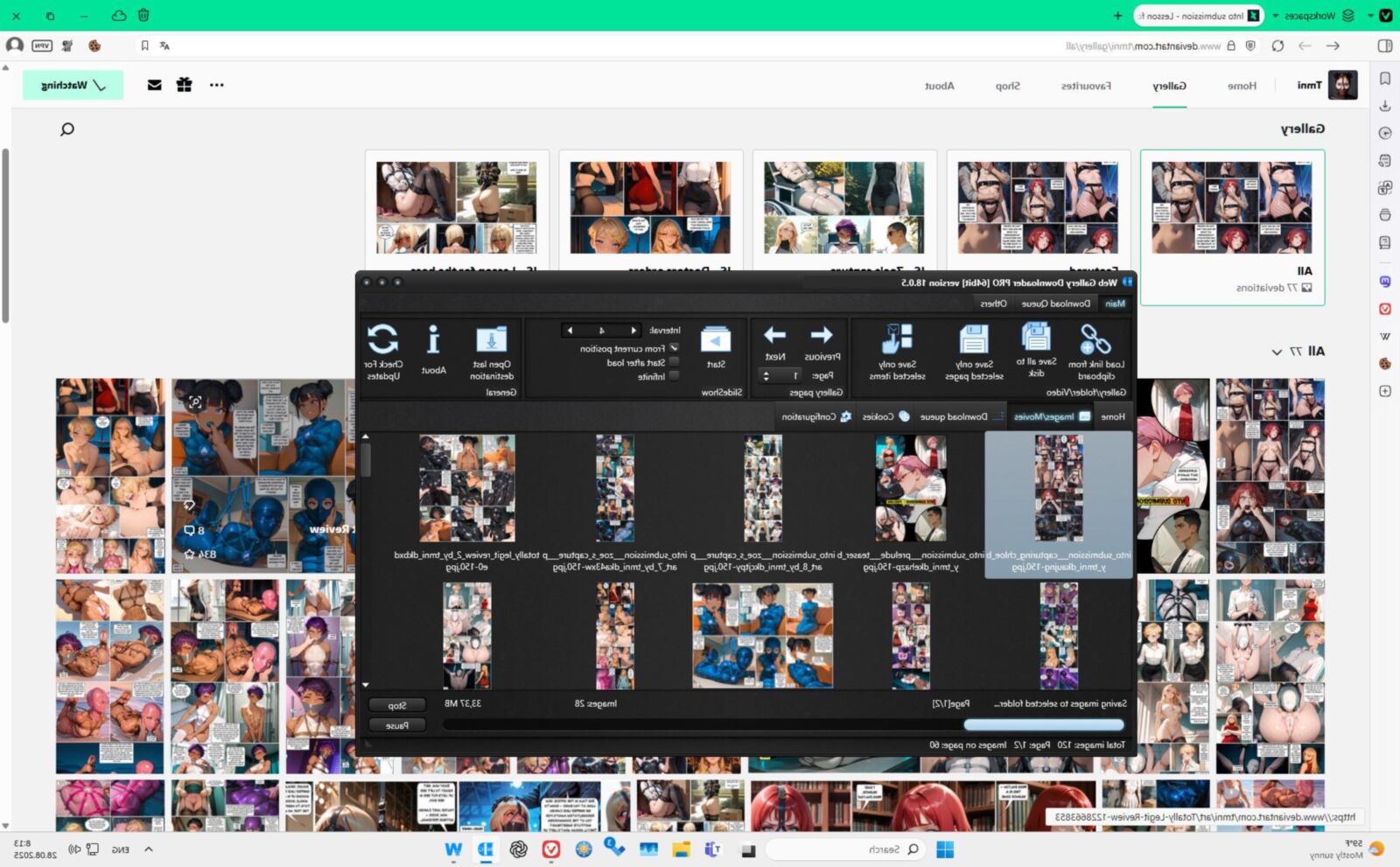Open the profile Home link
Screen dimensions: 1400x867
coord(1242,86)
